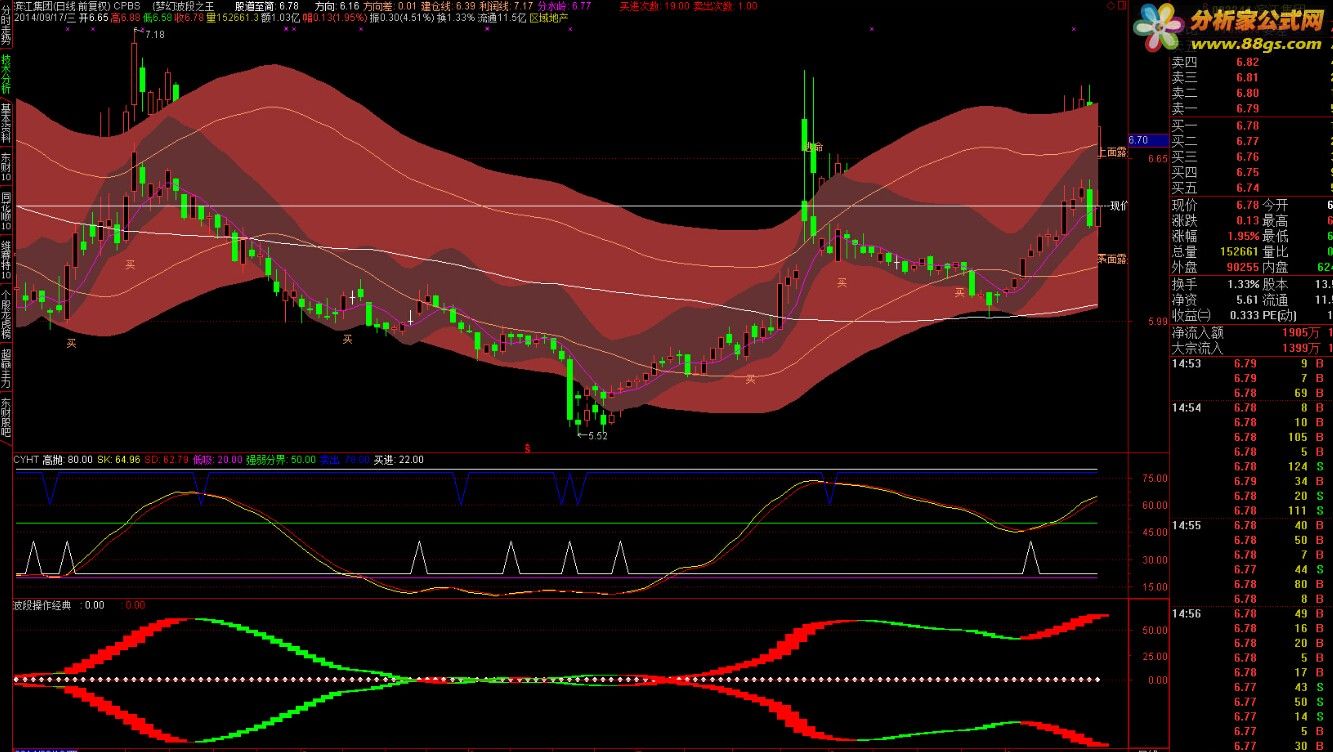Screen dimensions: 1333x752
Task: Click the 换手 1.33% quote field
Action: click(x=1216, y=285)
